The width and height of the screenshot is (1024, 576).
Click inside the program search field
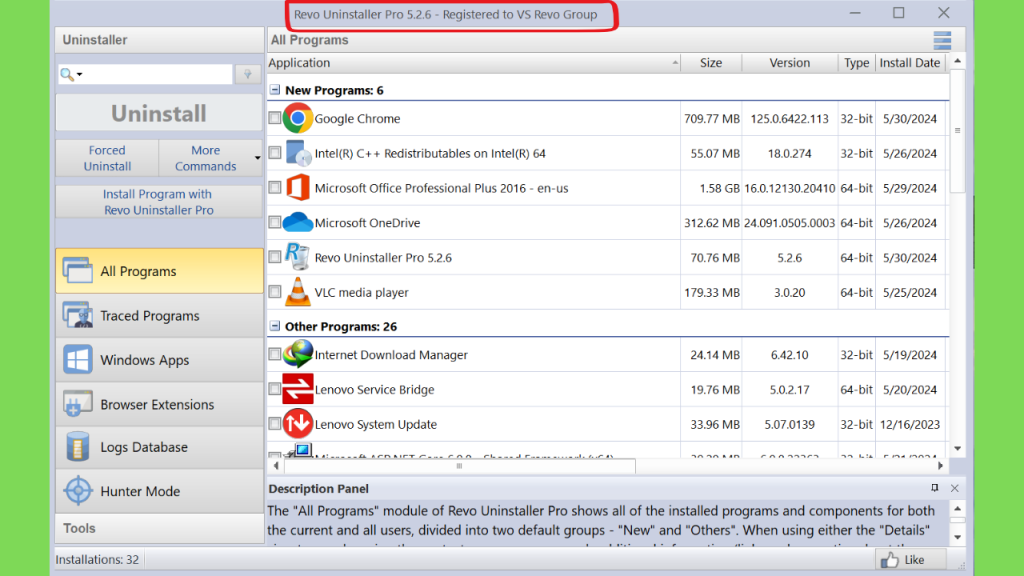coord(158,74)
